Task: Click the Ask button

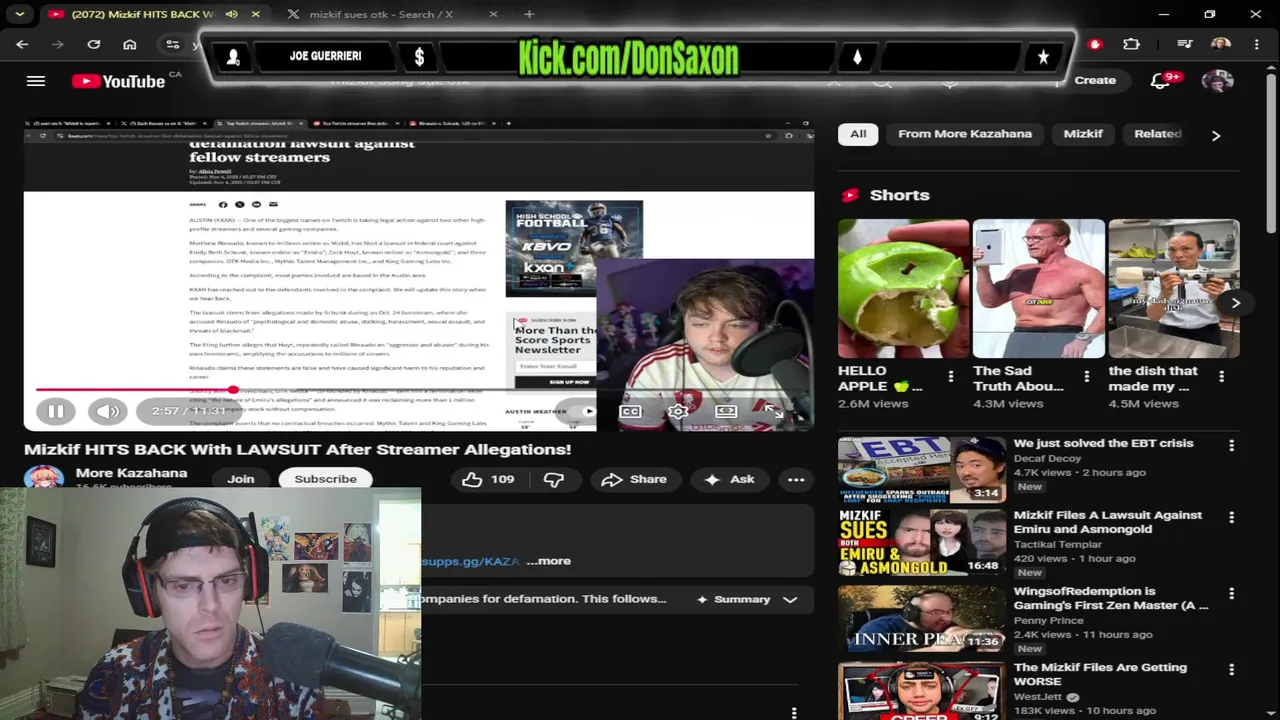Action: [x=730, y=480]
